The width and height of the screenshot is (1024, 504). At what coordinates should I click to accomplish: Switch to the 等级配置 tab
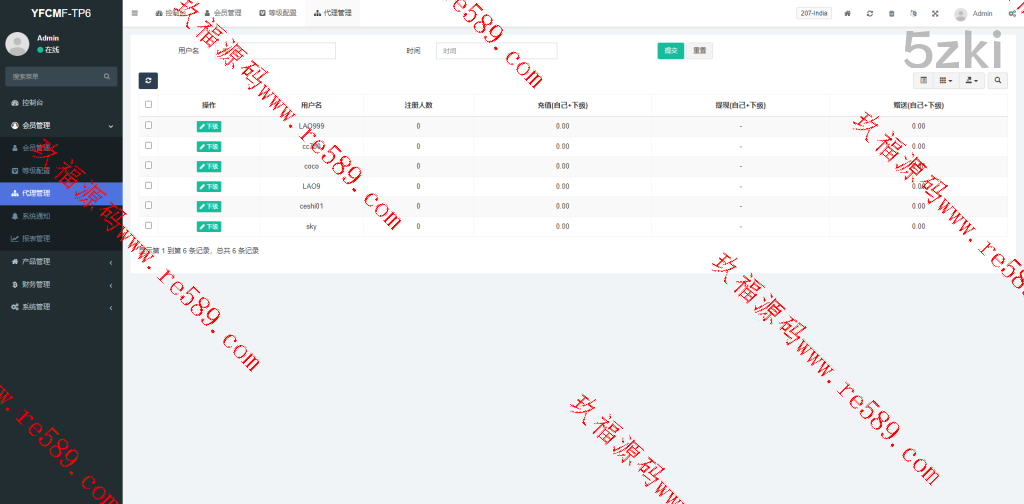(x=277, y=14)
